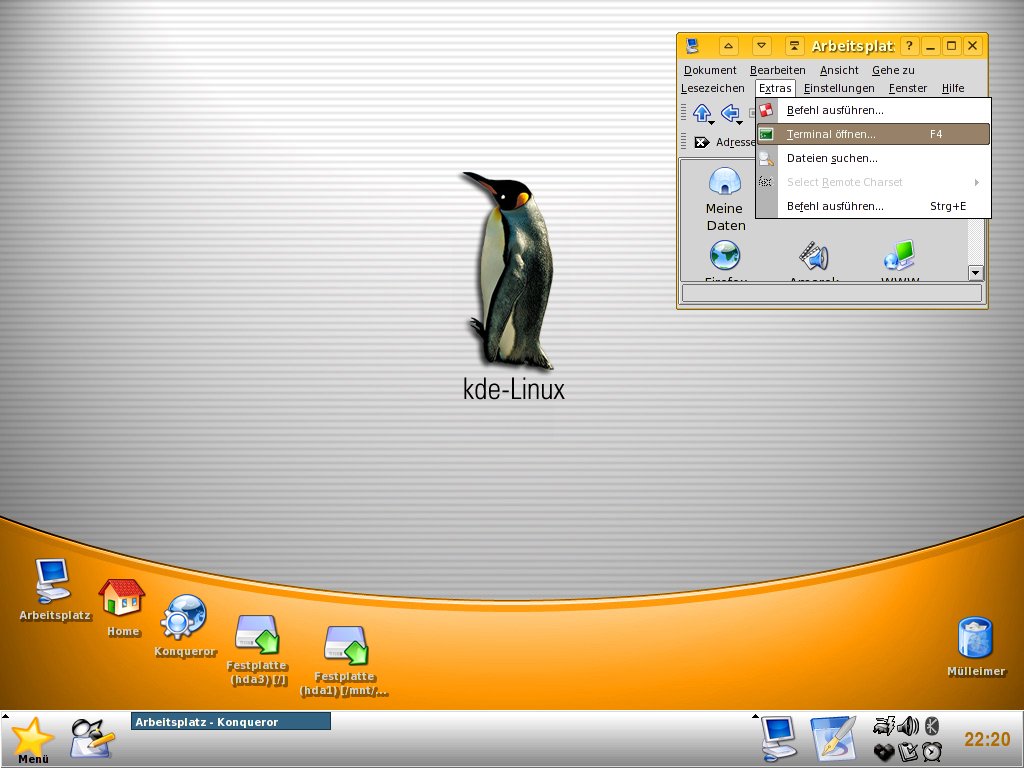This screenshot has width=1024, height=768.
Task: Open Festplatte (hda3) desktop icon
Action: point(257,634)
